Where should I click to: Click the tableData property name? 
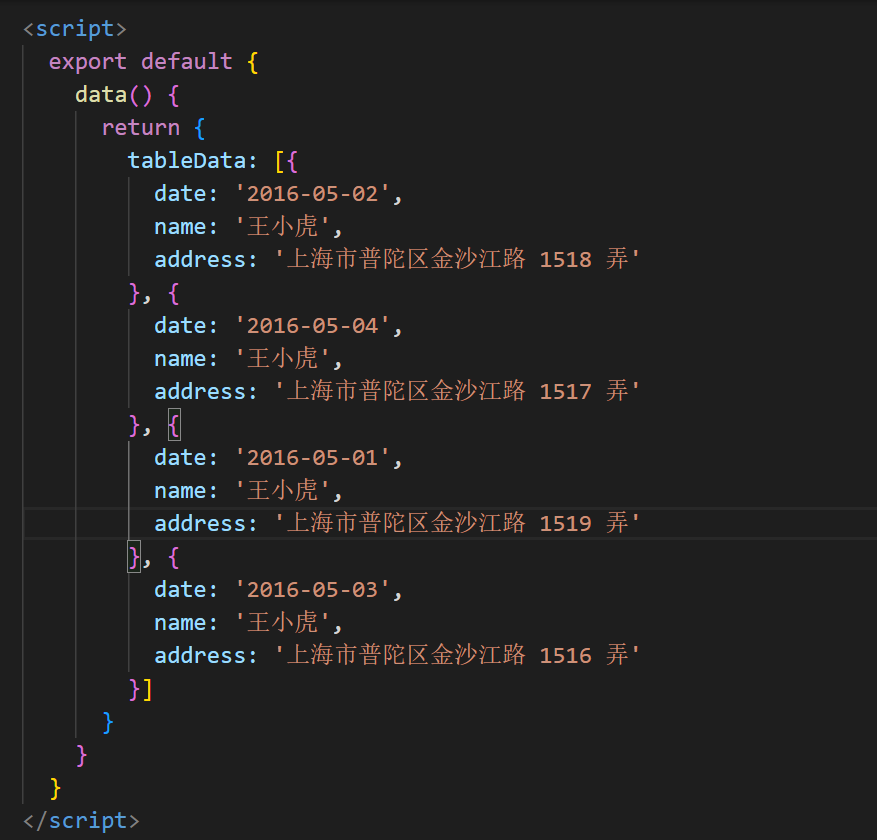[x=187, y=161]
